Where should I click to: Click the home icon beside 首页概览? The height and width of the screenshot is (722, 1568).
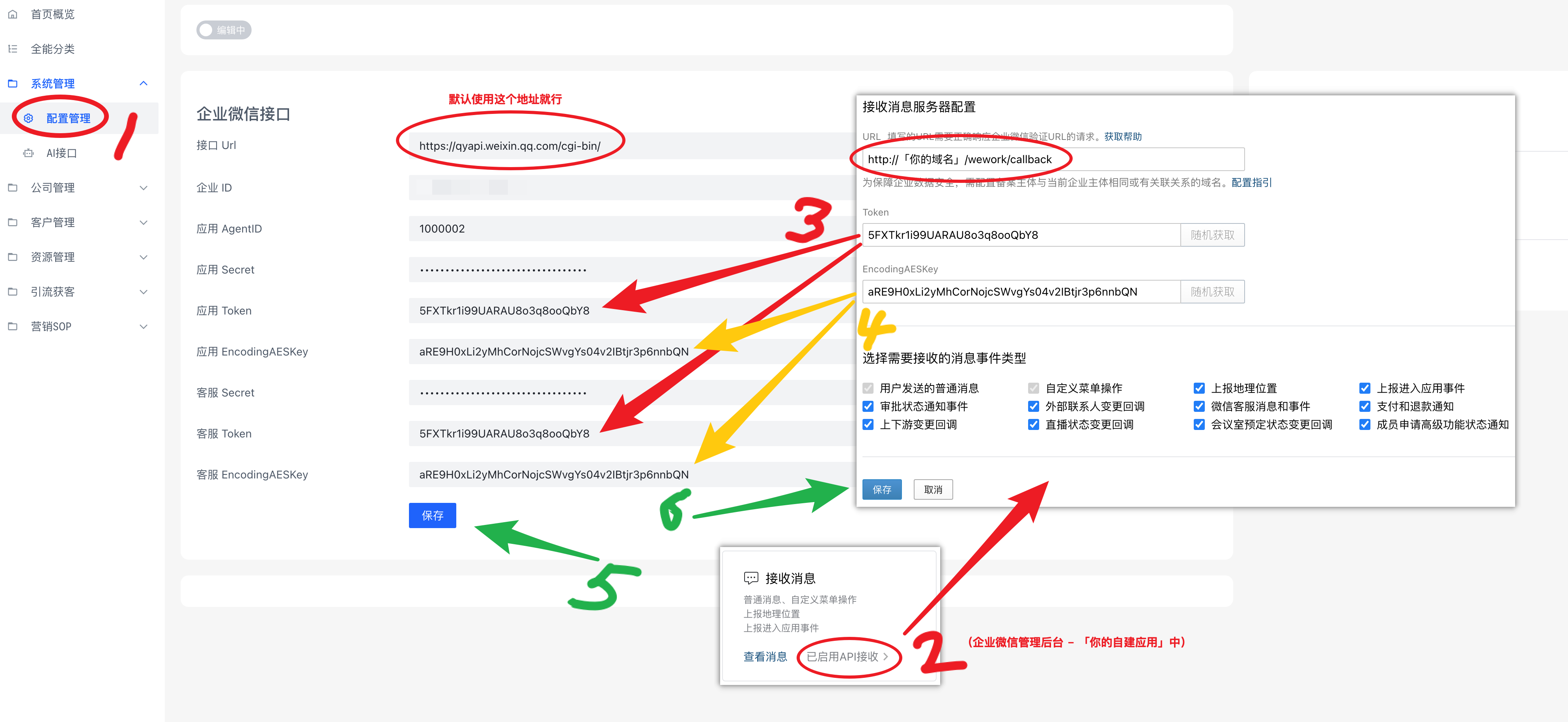click(x=13, y=14)
